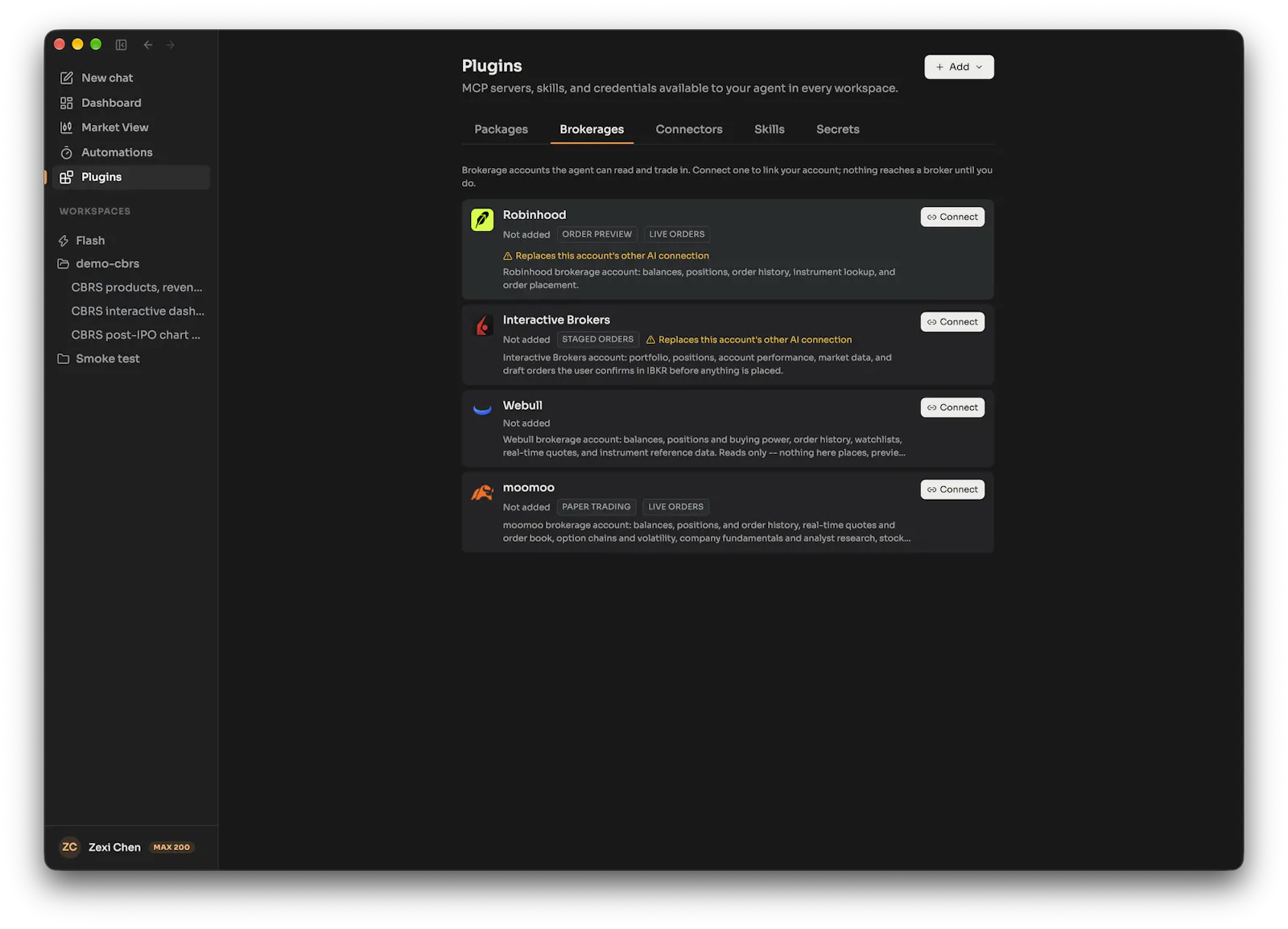Switch to the Skills tab
This screenshot has height=929, width=1288.
769,130
